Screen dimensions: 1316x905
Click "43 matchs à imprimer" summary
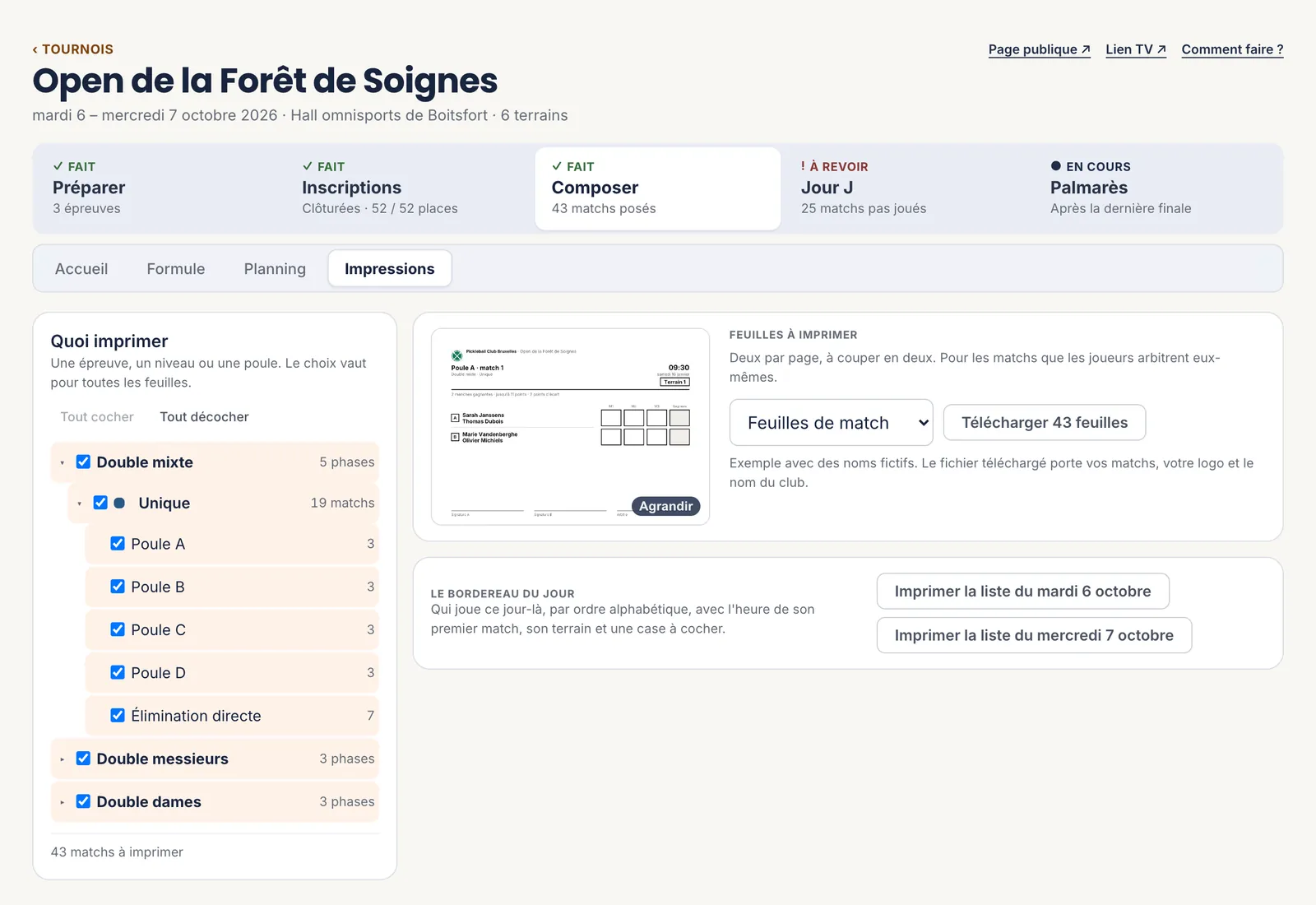click(x=117, y=852)
